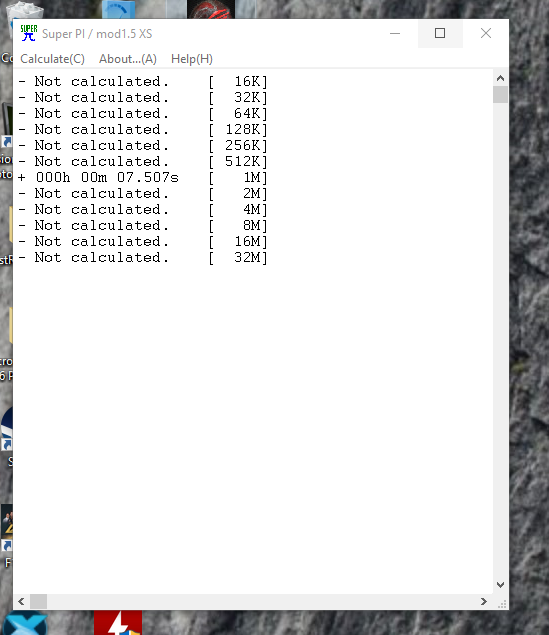The image size is (549, 635).
Task: Click the 32K Not calculated row
Action: 143,98
